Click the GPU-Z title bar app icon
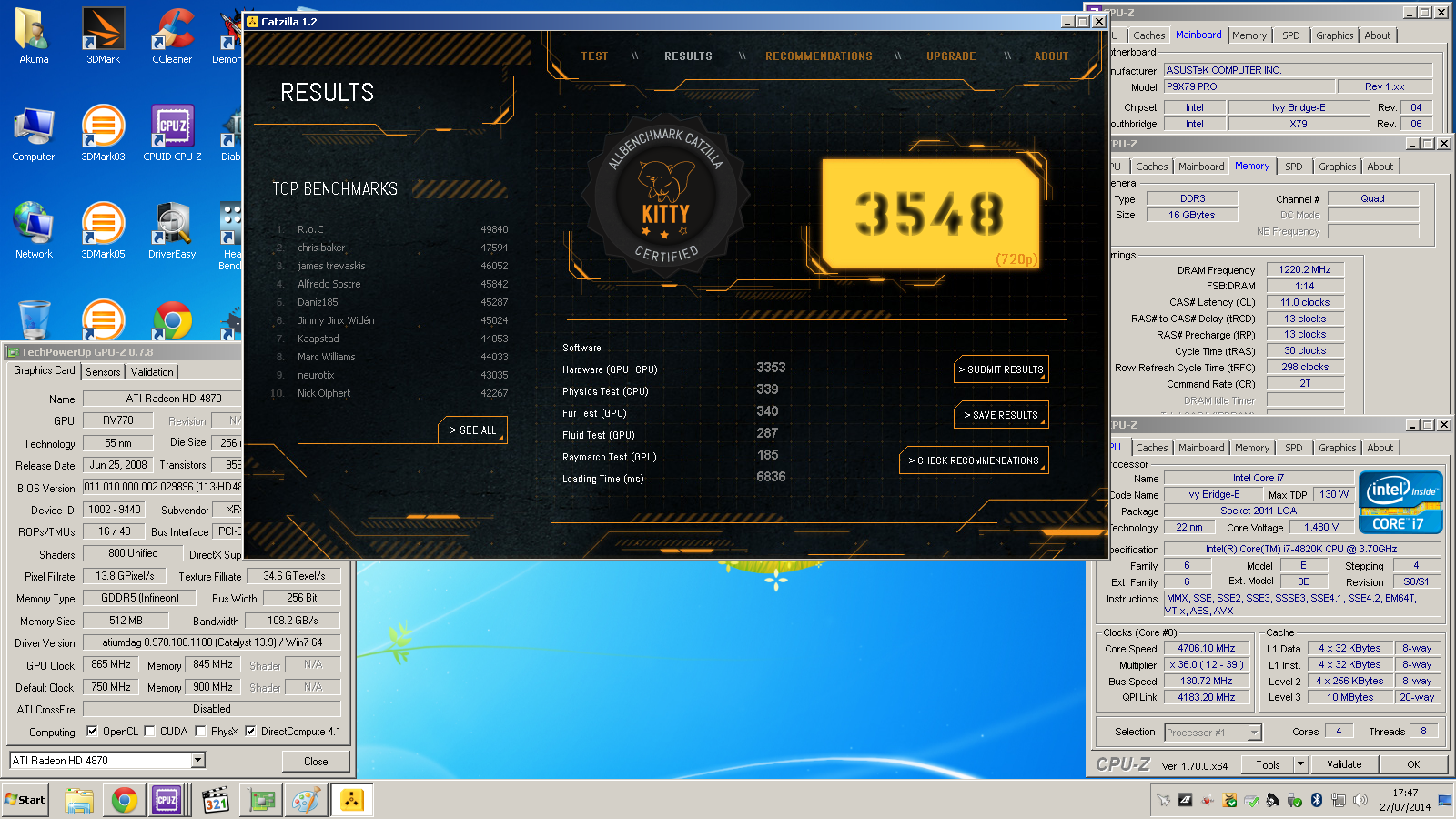The image size is (1456, 819). pyautogui.click(x=14, y=352)
